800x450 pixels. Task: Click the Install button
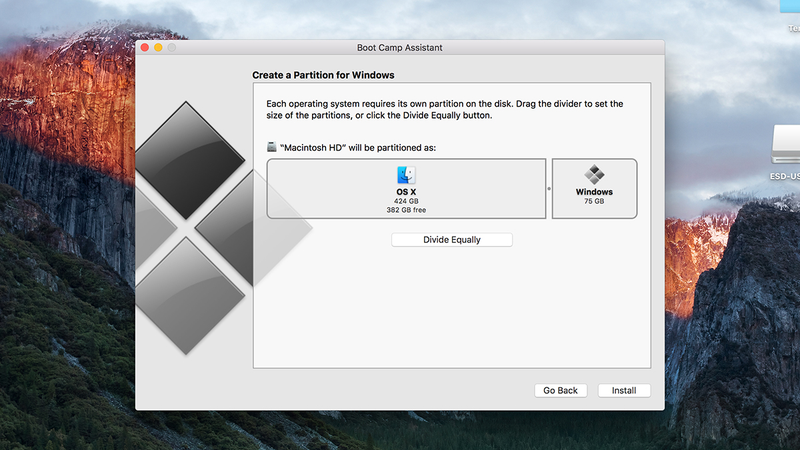click(624, 390)
